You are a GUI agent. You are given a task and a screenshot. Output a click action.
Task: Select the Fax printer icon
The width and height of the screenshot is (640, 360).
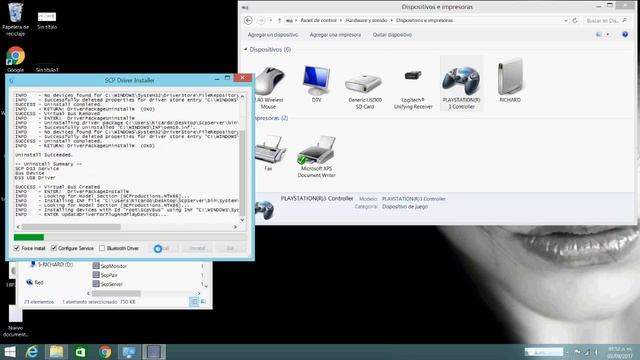coord(269,153)
